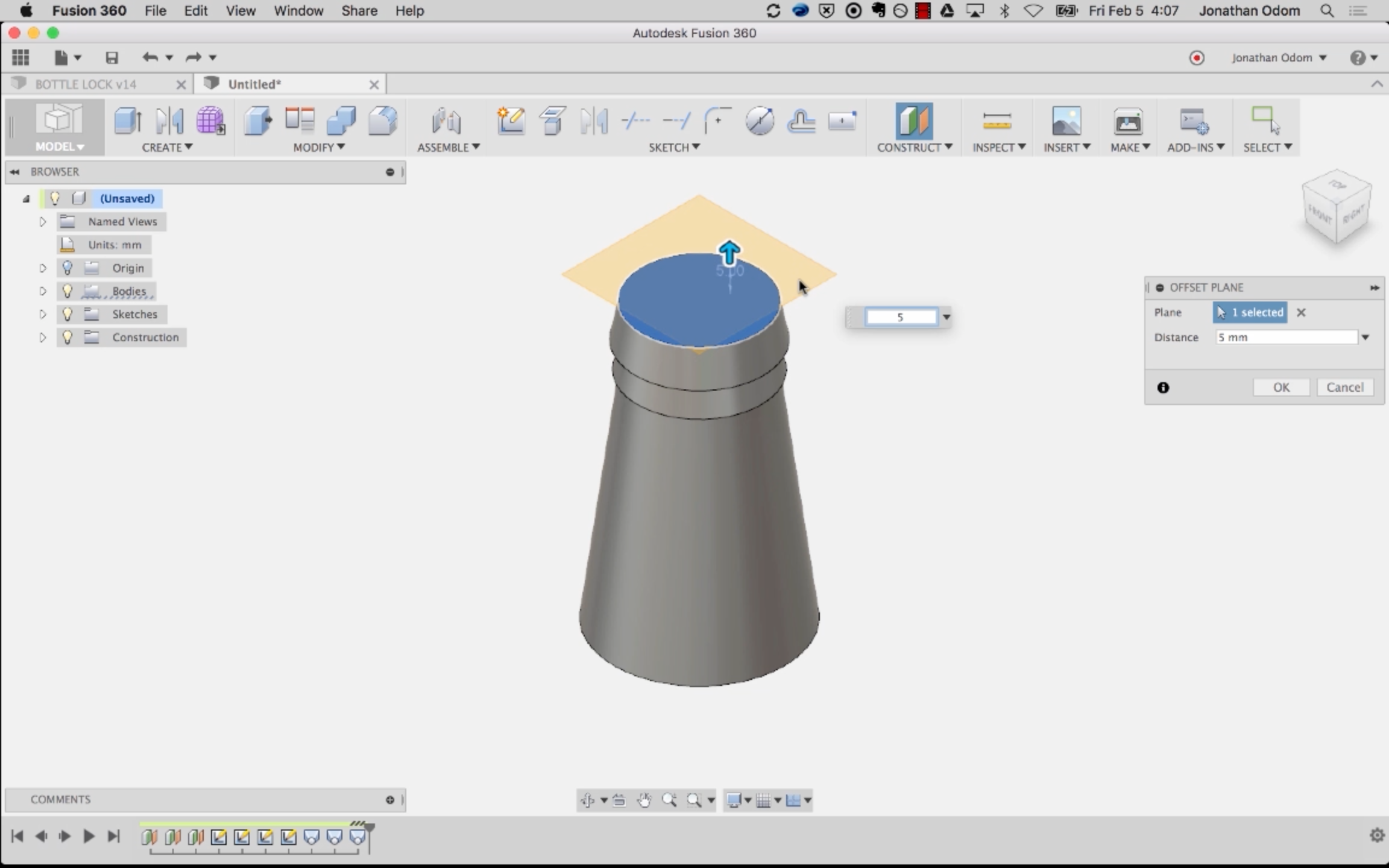Screen dimensions: 1389x868
Task: Click Cancel in Offset Plane dialog
Action: tap(1345, 387)
